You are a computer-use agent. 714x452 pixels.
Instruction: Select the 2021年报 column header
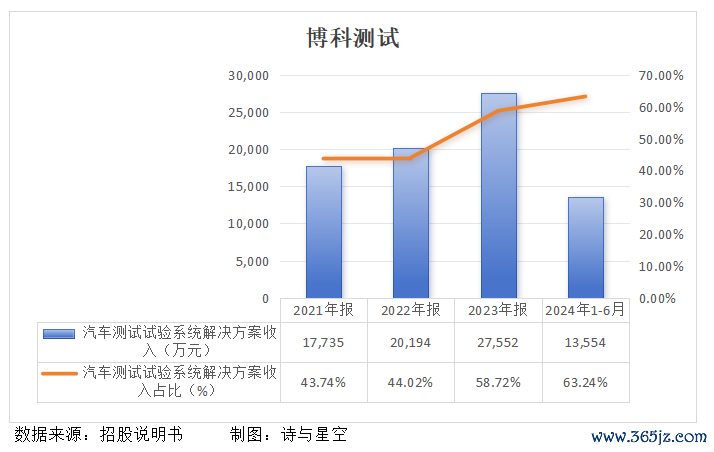tap(323, 310)
